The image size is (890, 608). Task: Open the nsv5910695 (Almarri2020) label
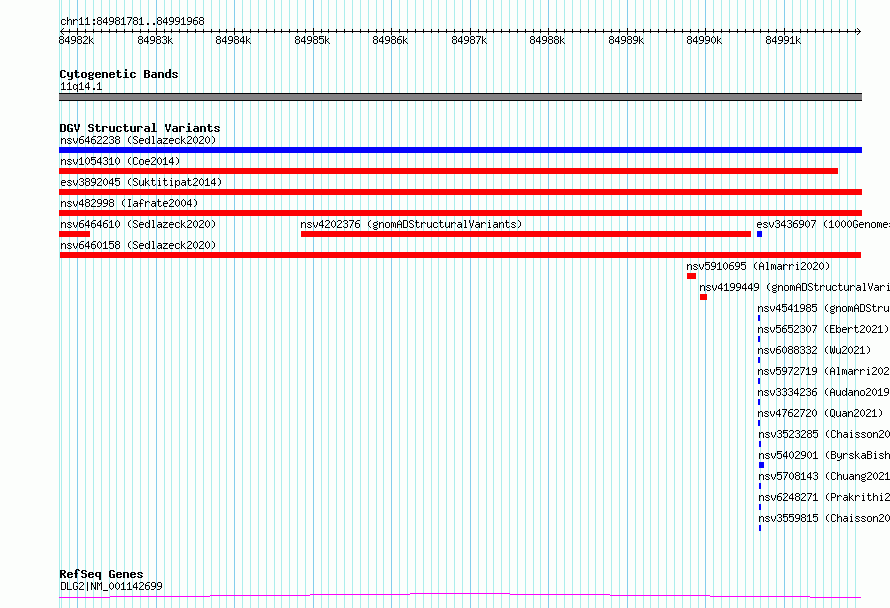coord(758,266)
